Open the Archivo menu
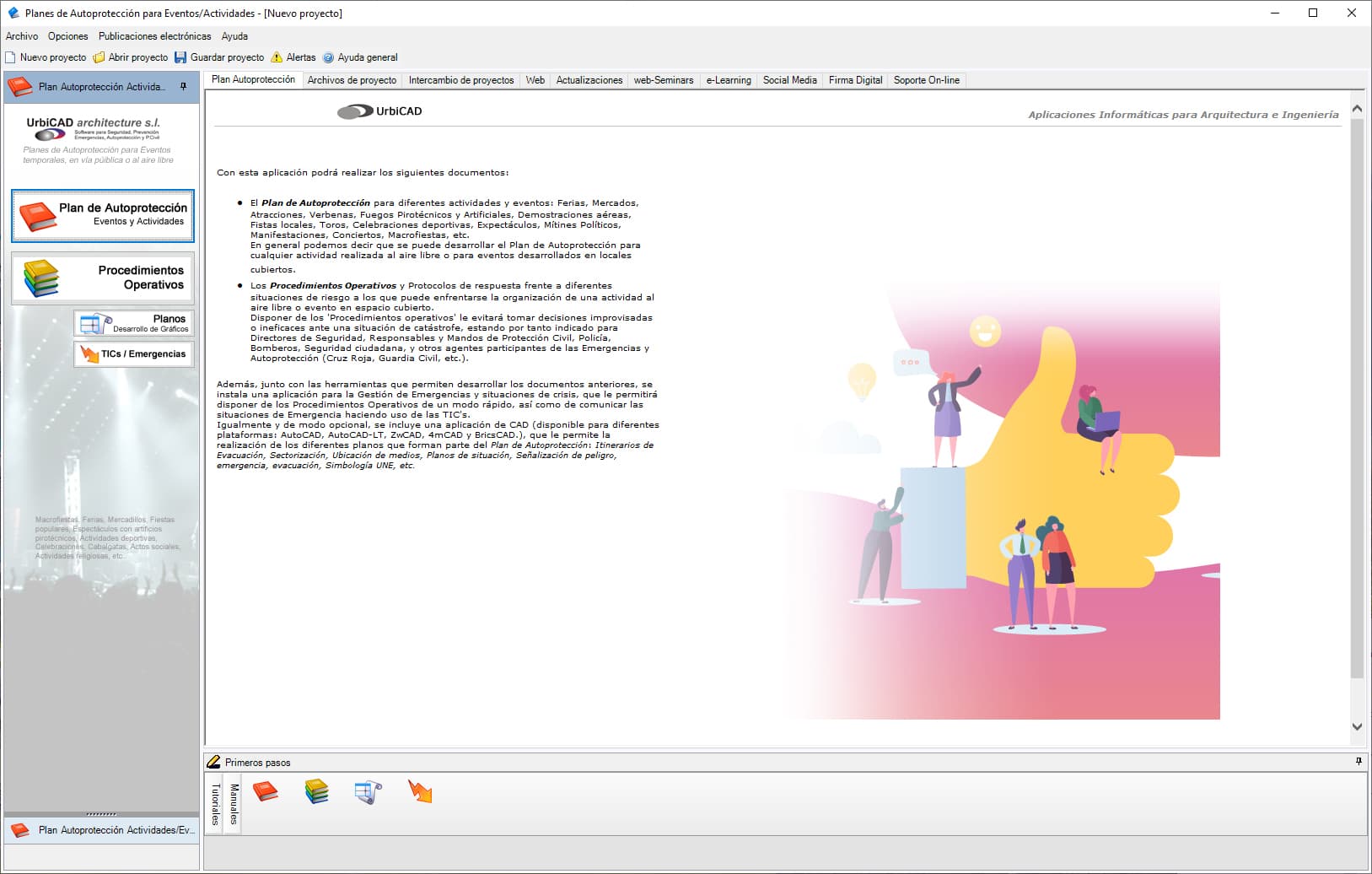The height and width of the screenshot is (874, 1372). 22,36
